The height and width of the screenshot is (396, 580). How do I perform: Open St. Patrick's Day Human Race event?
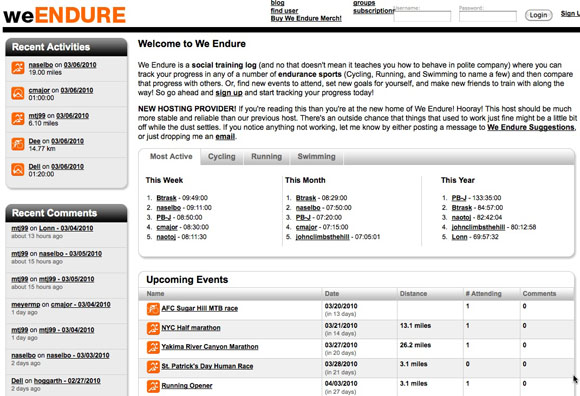(x=207, y=366)
